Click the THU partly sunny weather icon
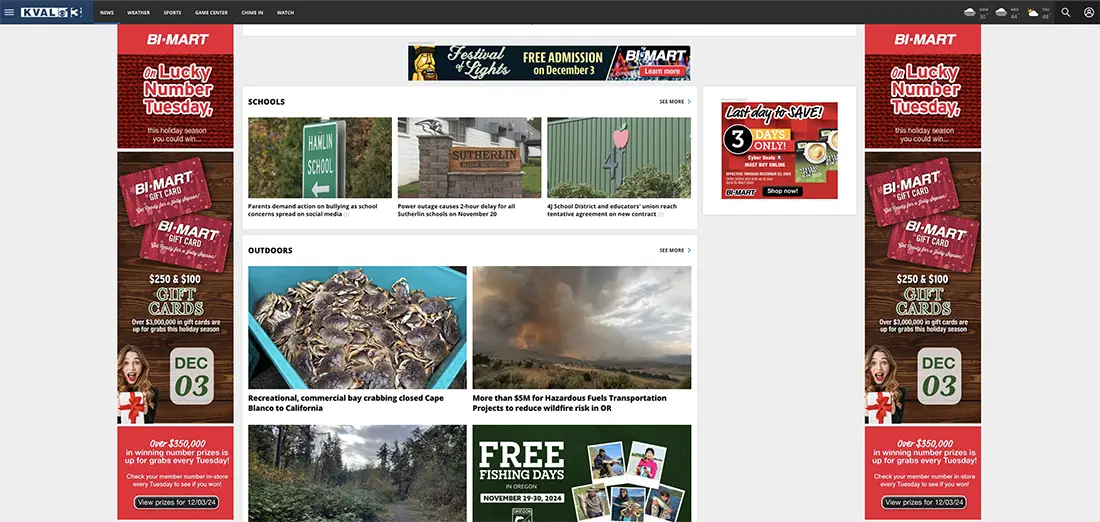This screenshot has width=1100, height=522. (1033, 13)
